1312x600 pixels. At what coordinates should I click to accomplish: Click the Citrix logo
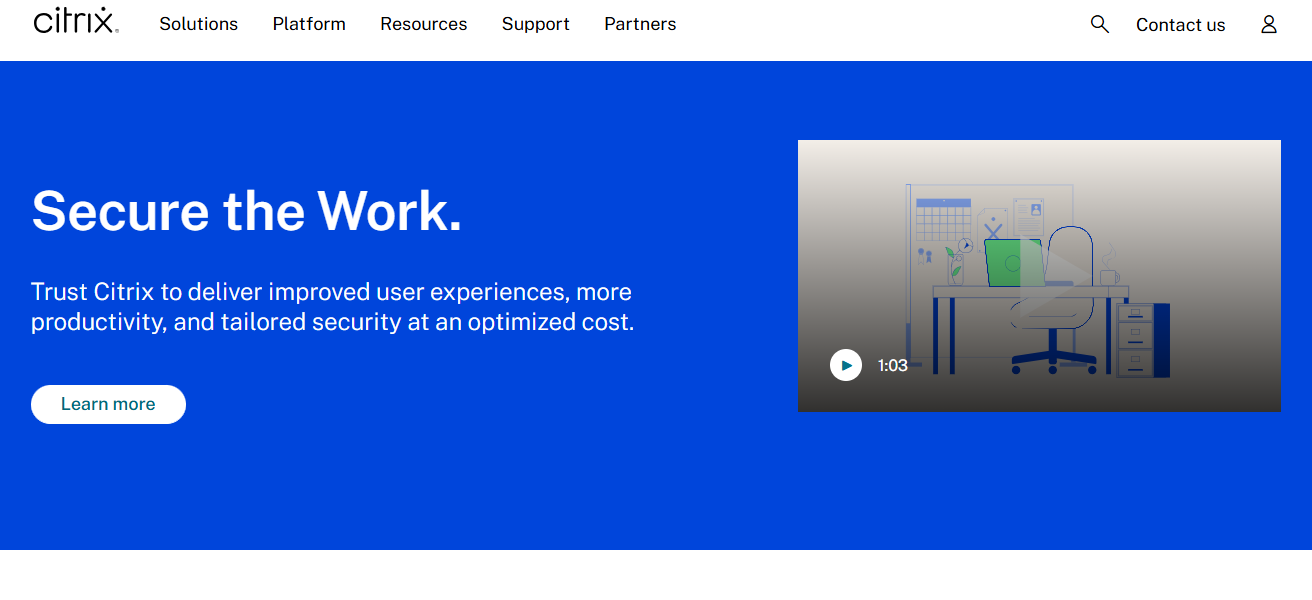tap(76, 22)
